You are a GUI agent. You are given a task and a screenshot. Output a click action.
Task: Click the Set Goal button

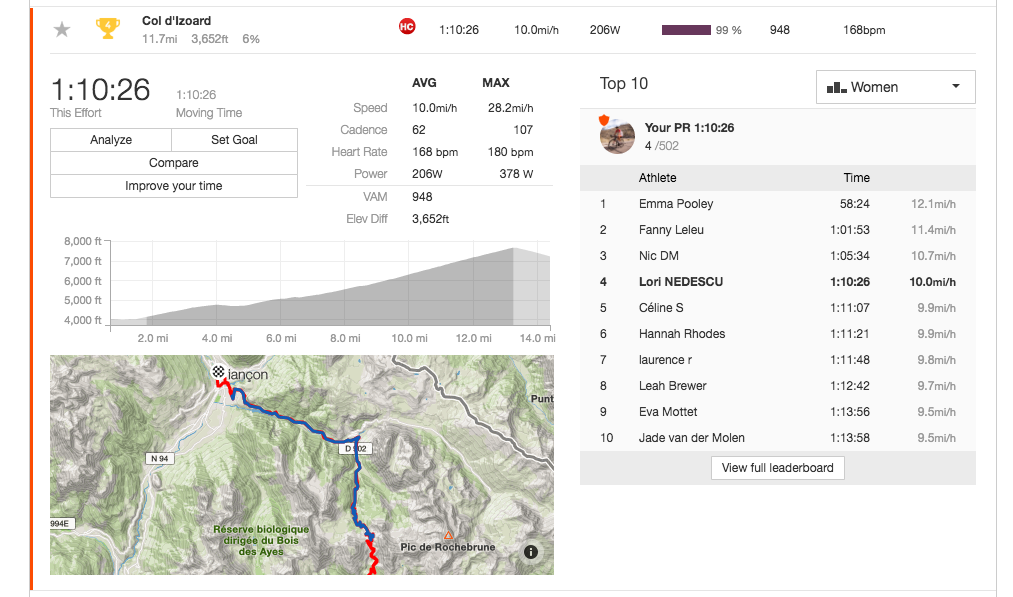coord(235,140)
